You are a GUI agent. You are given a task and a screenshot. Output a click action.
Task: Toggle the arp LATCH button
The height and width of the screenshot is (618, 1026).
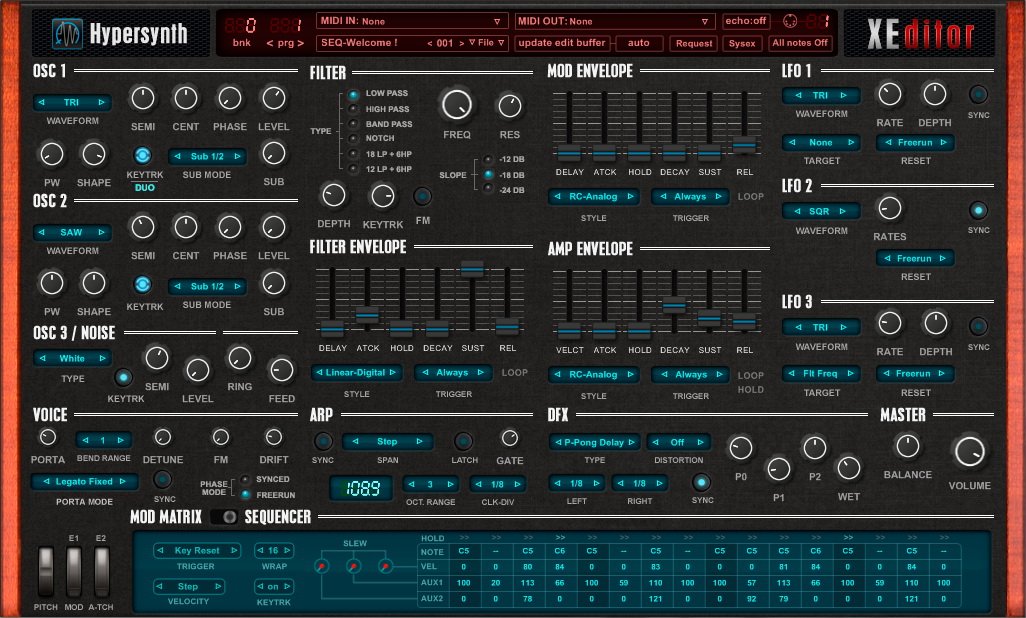click(x=463, y=440)
